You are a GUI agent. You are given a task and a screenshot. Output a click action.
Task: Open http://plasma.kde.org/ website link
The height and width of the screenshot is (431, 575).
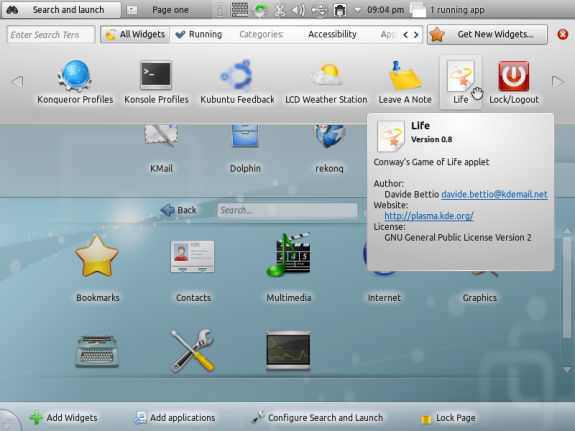[x=429, y=216]
